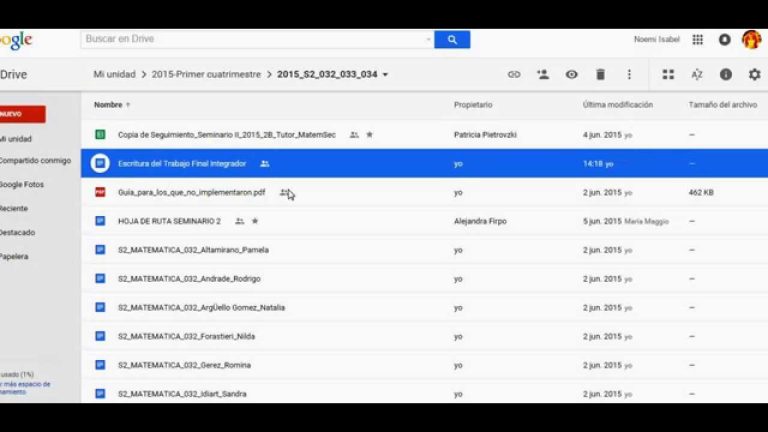The image size is (768, 432).
Task: Click document icon of Forastieri_Nilda file
Action: click(100, 336)
